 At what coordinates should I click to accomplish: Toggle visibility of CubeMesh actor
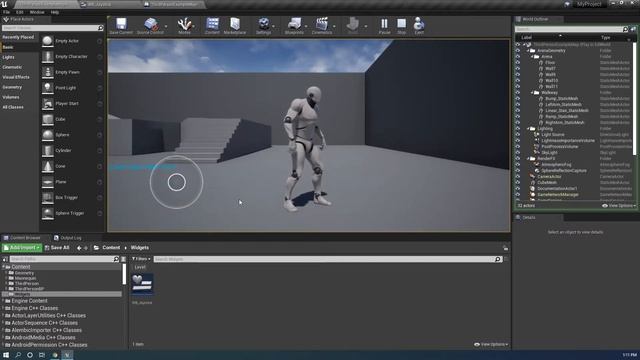[x=518, y=182]
